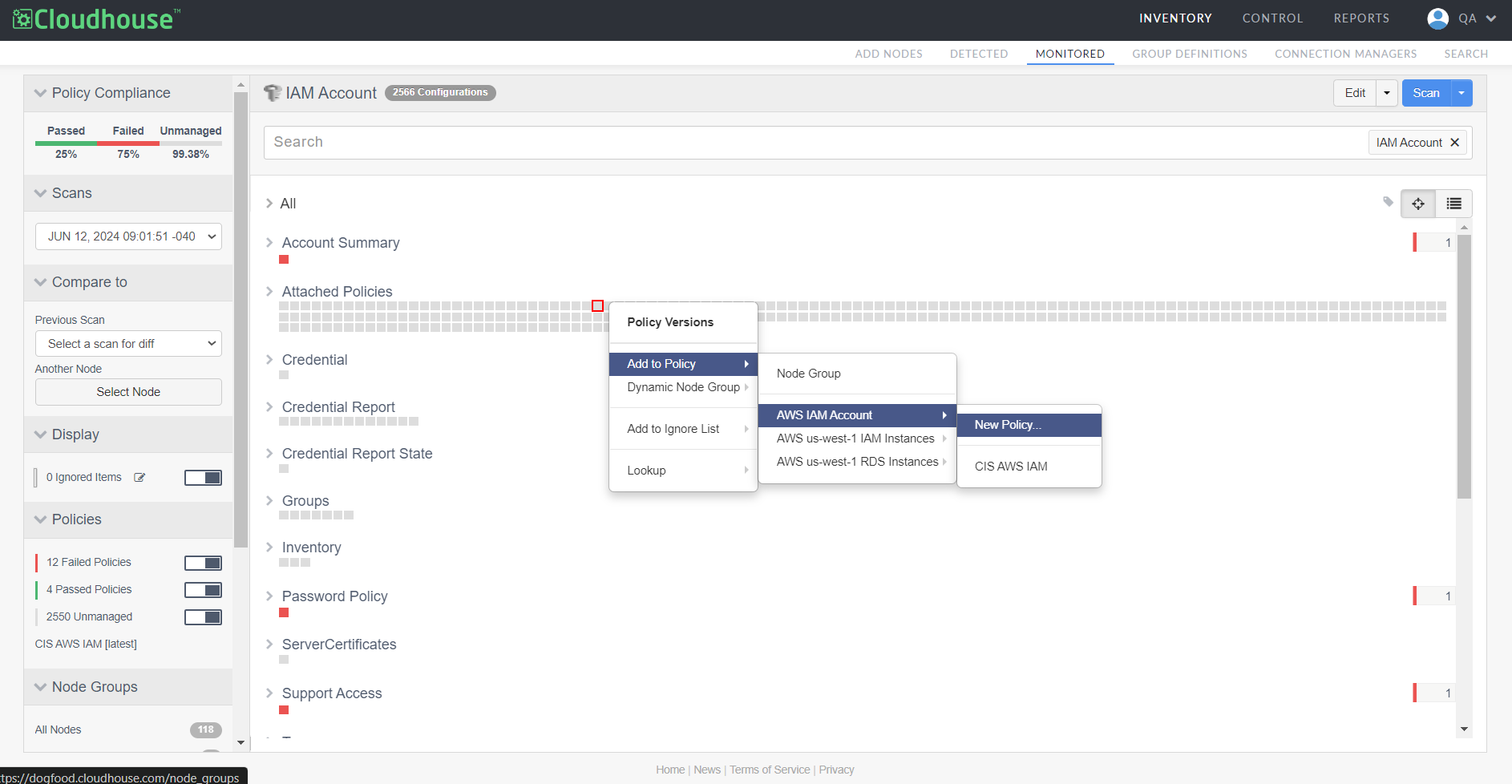Click the tag icon above the list

click(1389, 202)
